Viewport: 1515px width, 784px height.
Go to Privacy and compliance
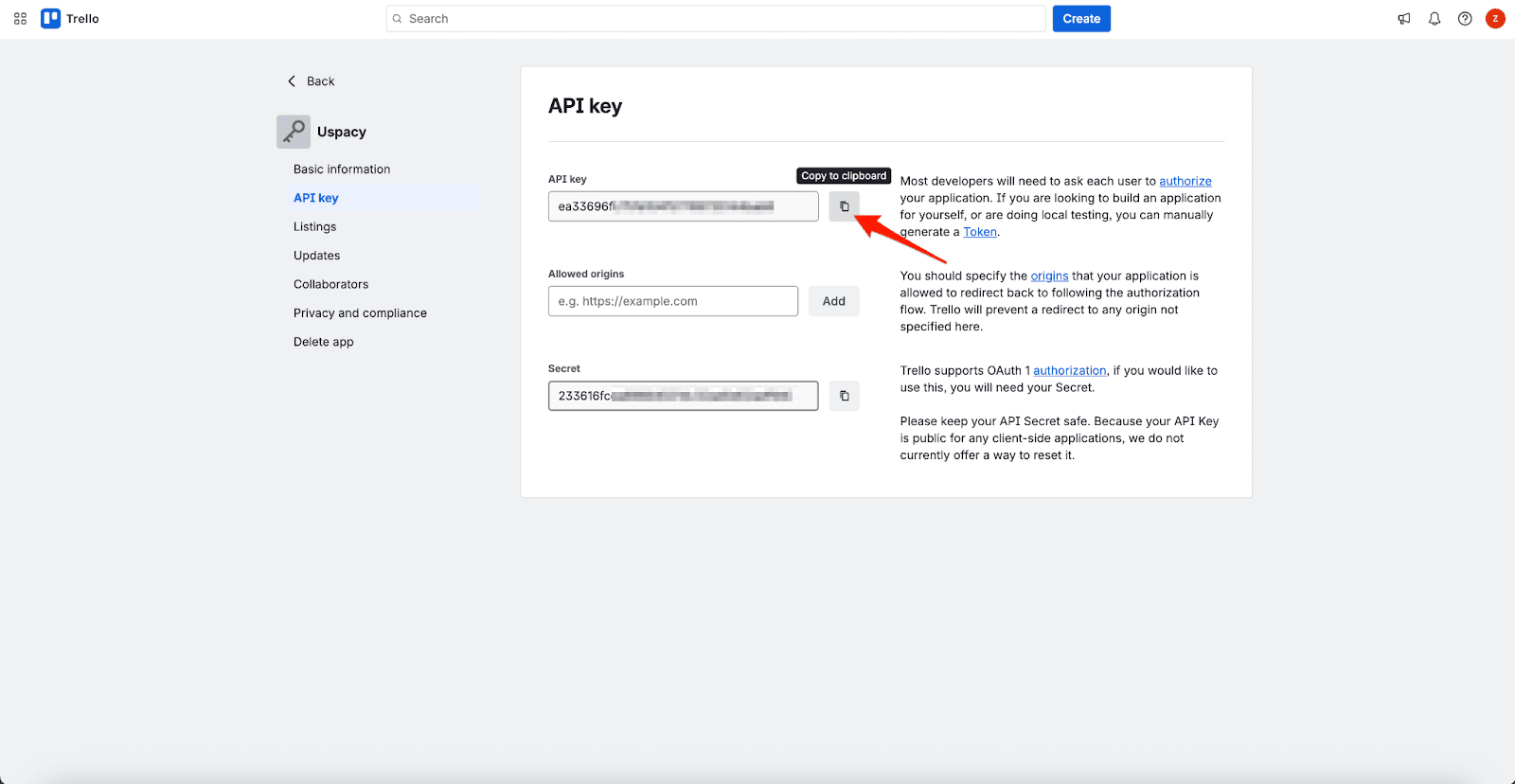click(360, 313)
